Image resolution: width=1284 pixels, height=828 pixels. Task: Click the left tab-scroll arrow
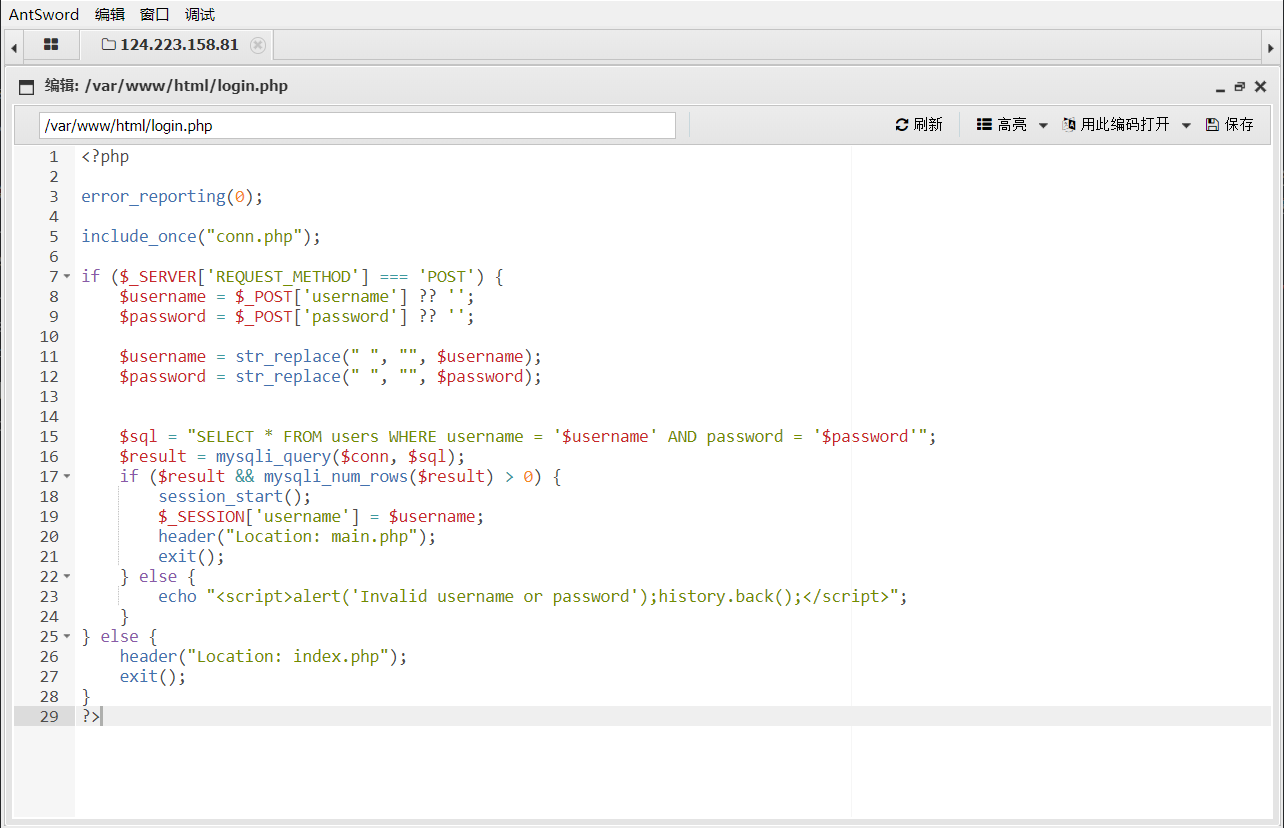(x=14, y=46)
